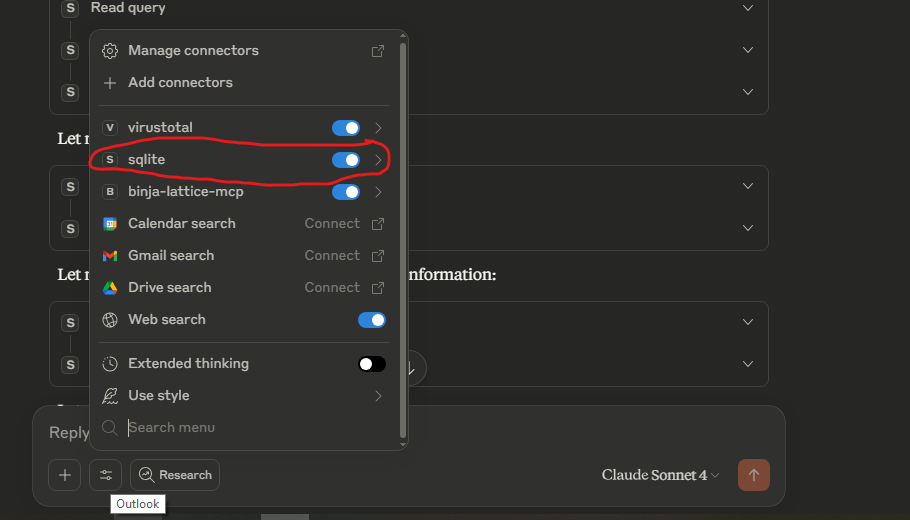Turn off the sqlite connector toggle
This screenshot has height=520, width=910.
point(346,160)
